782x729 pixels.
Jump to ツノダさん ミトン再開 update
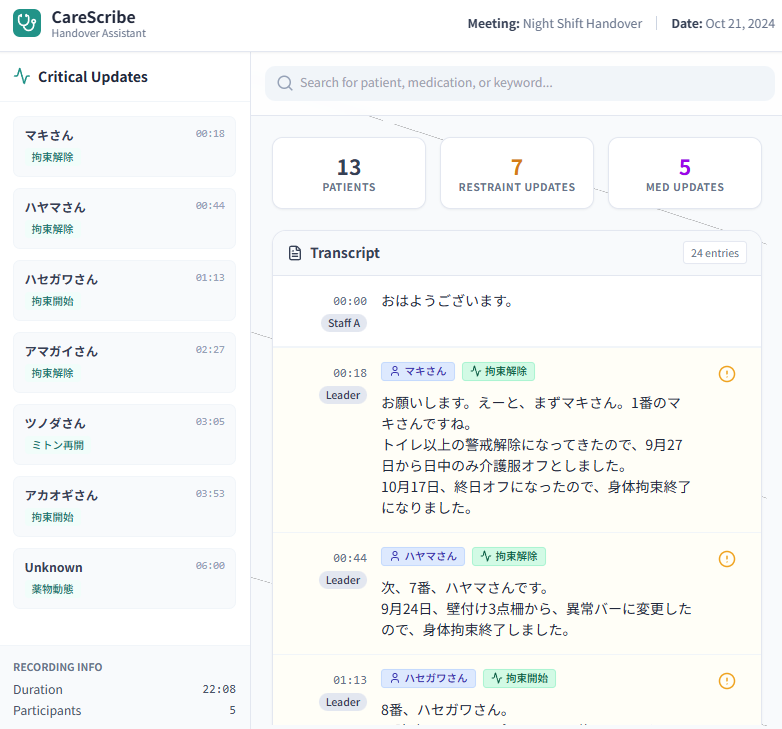(x=124, y=434)
